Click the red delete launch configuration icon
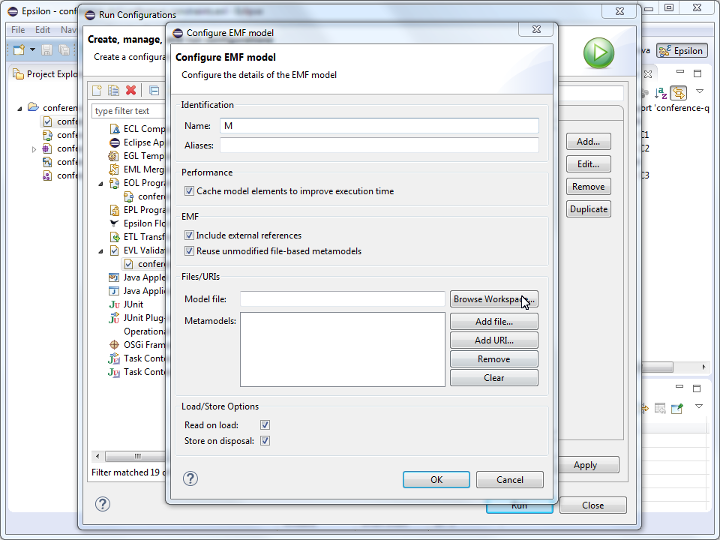 [131, 90]
